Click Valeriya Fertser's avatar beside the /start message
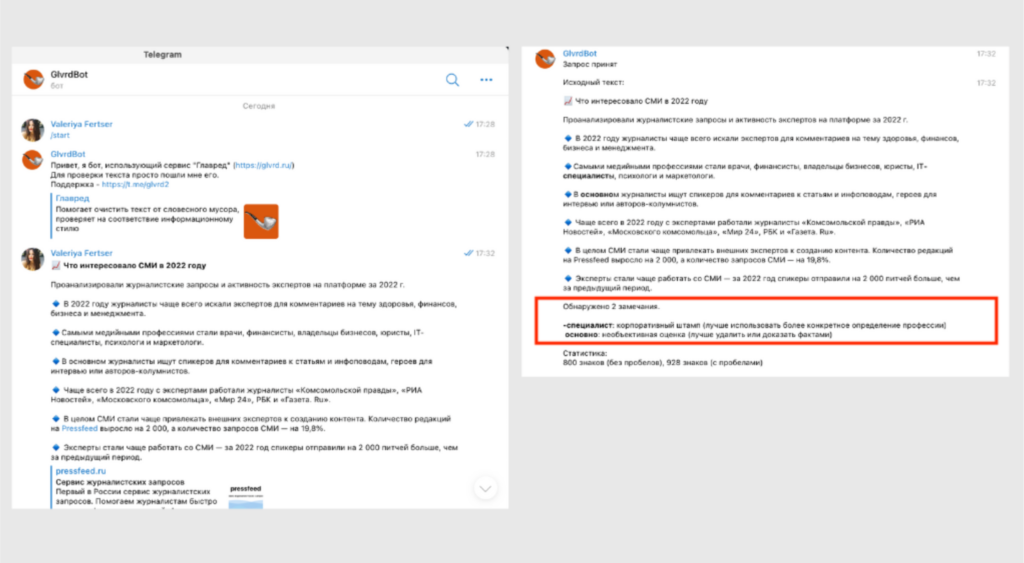Image resolution: width=1024 pixels, height=563 pixels. tap(33, 129)
